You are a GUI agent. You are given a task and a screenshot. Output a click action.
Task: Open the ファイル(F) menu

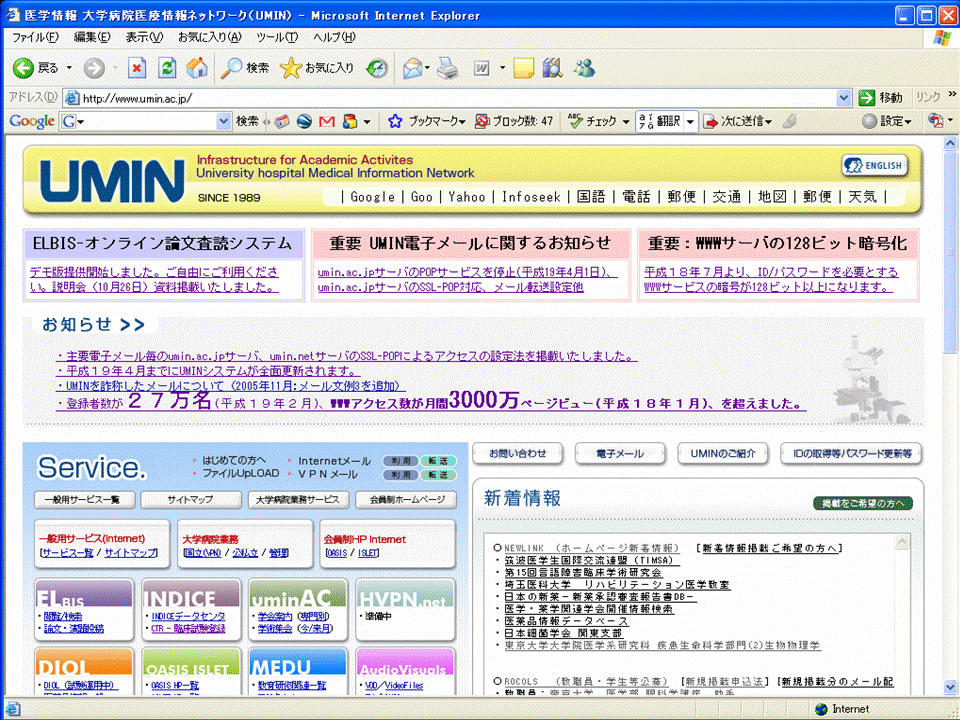pos(34,37)
